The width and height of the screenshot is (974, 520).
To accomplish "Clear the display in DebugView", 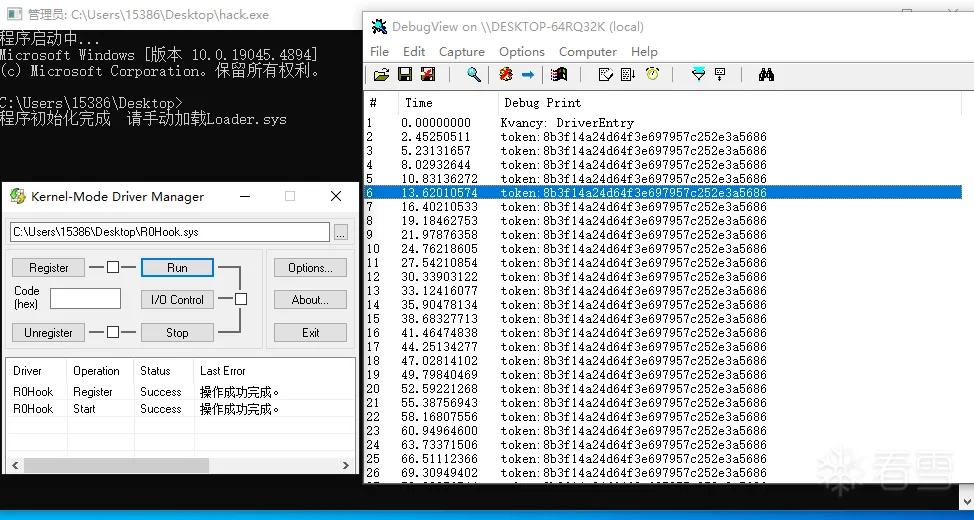I will click(506, 75).
